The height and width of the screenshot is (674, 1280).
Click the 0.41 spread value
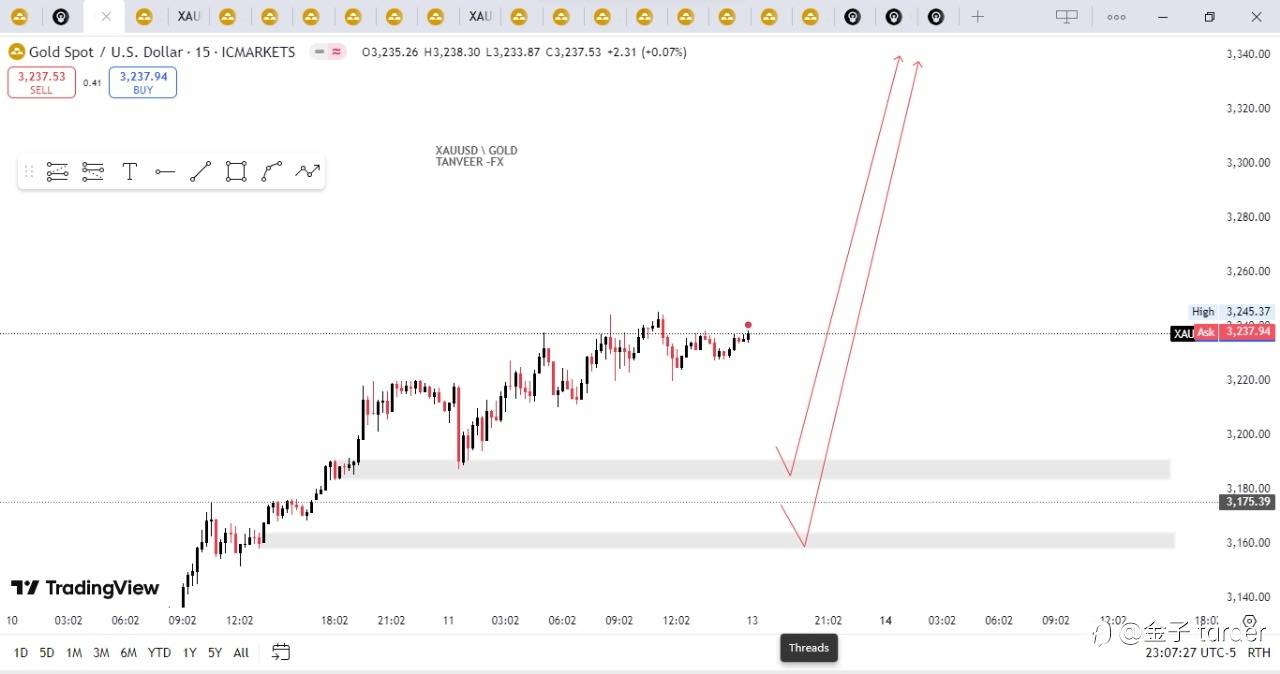92,83
